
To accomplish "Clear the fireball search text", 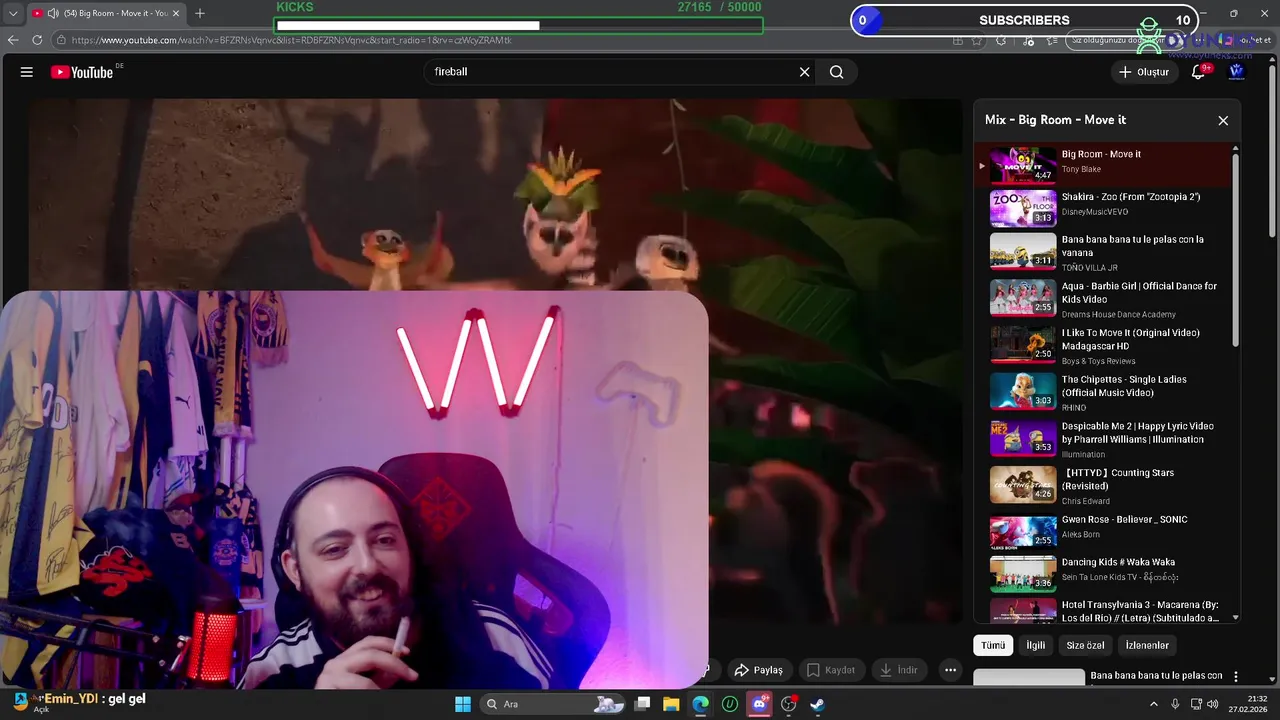I will [804, 72].
